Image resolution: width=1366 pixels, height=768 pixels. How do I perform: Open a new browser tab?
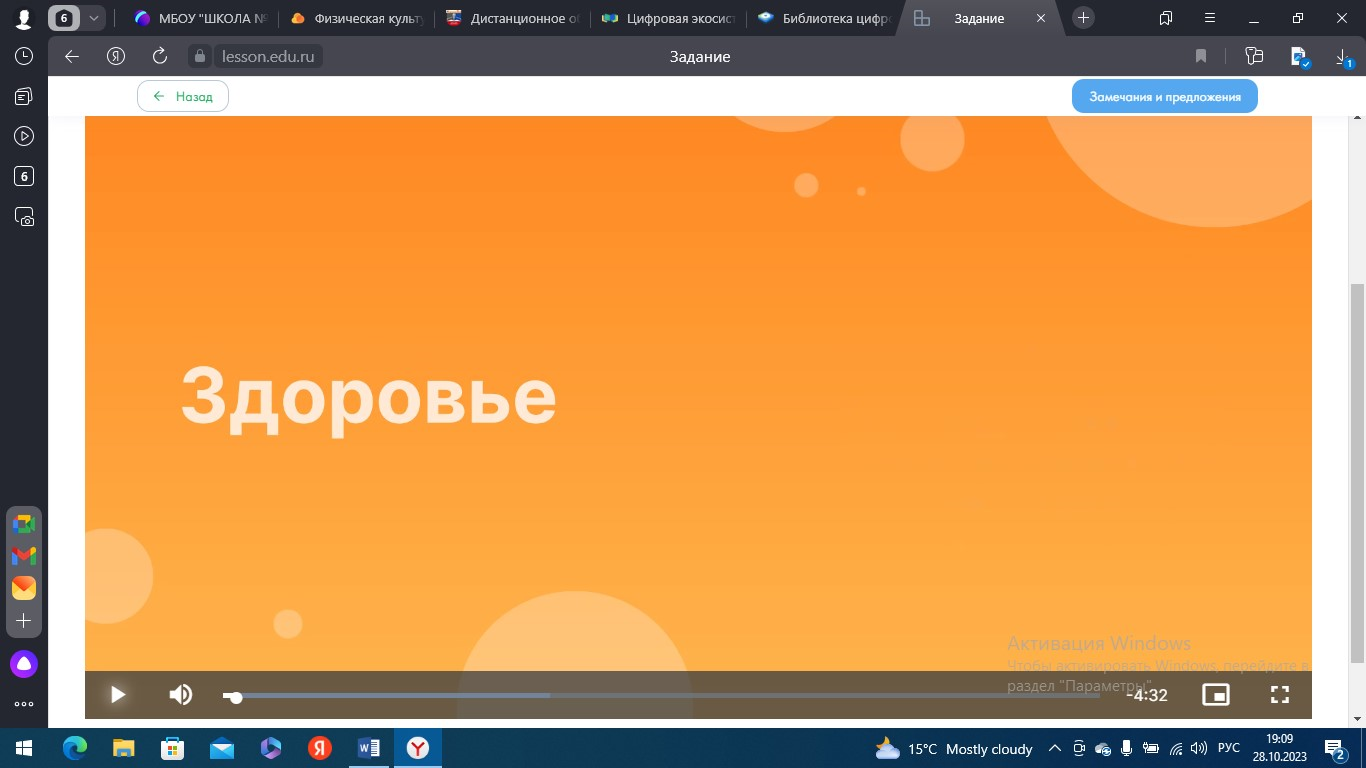1084,18
